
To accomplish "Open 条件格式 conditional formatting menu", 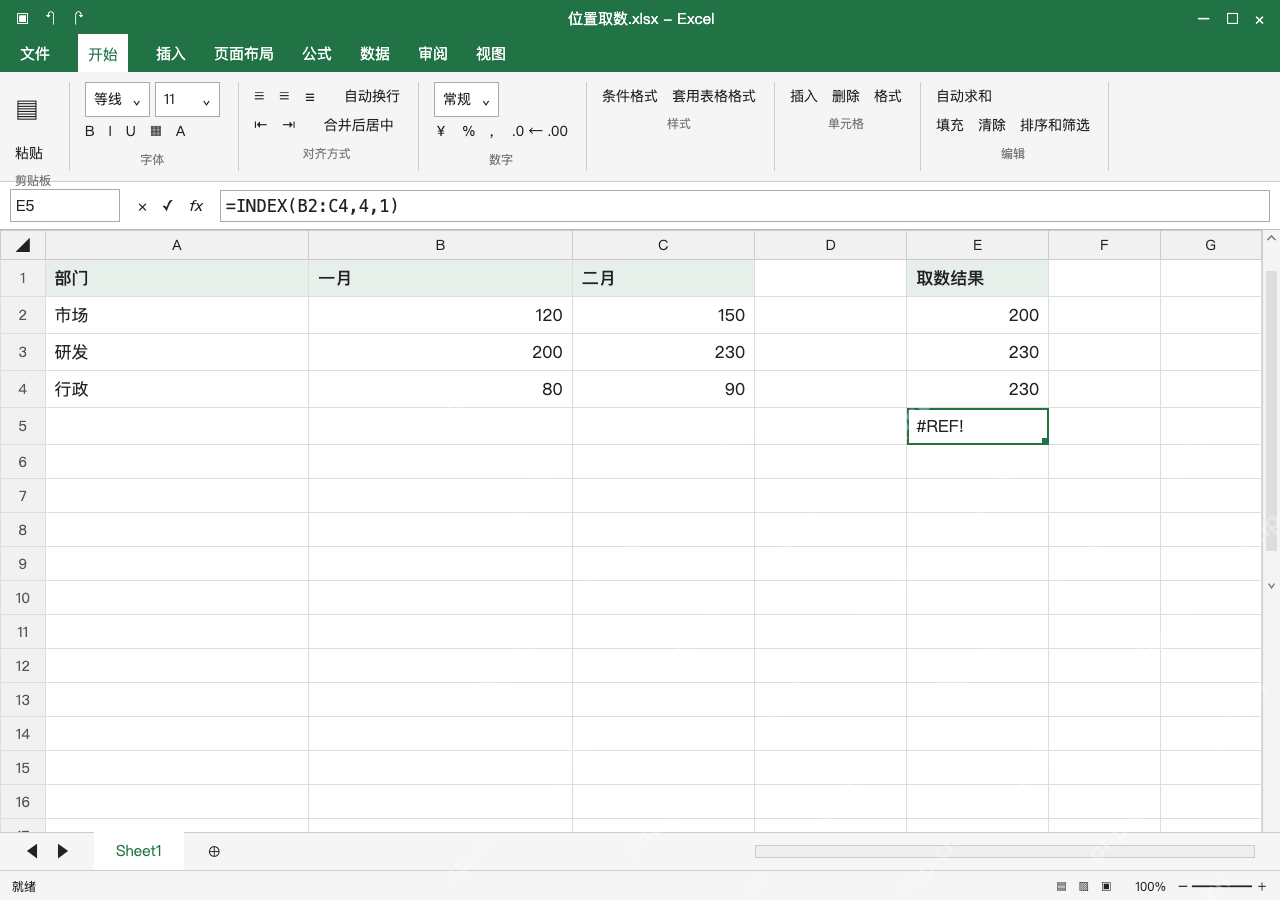I will pyautogui.click(x=630, y=96).
